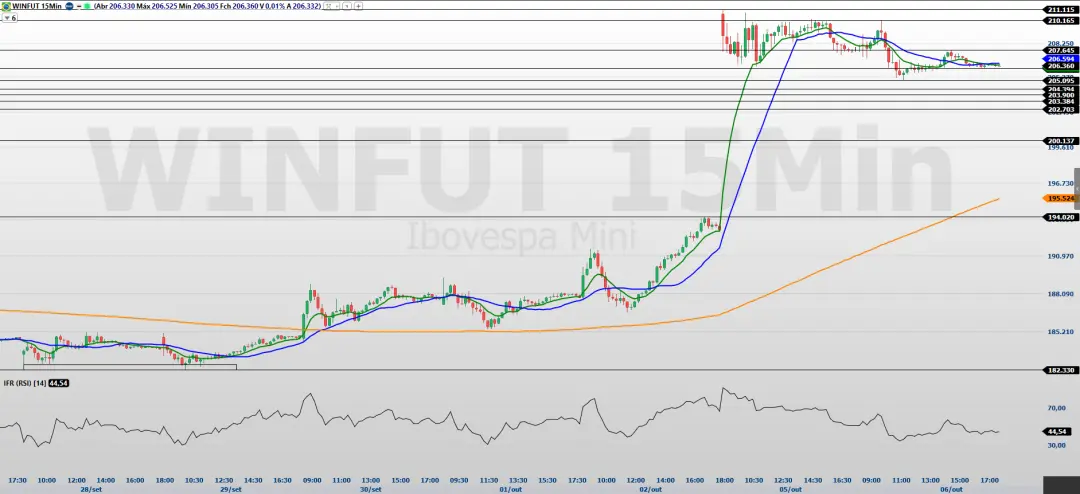The height and width of the screenshot is (494, 1080).
Task: Click the 188.090 price axis label
Action: point(1060,294)
